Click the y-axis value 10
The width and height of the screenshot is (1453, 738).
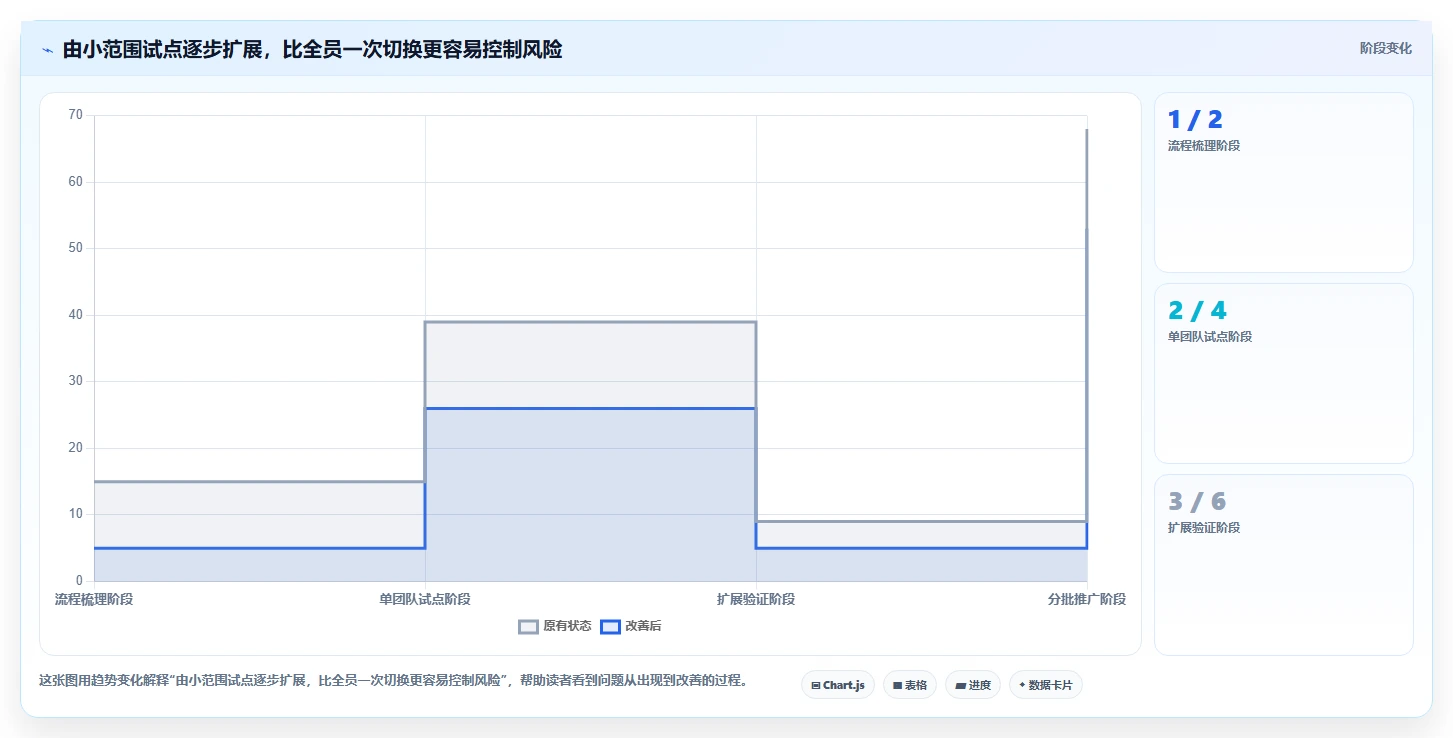tap(76, 514)
